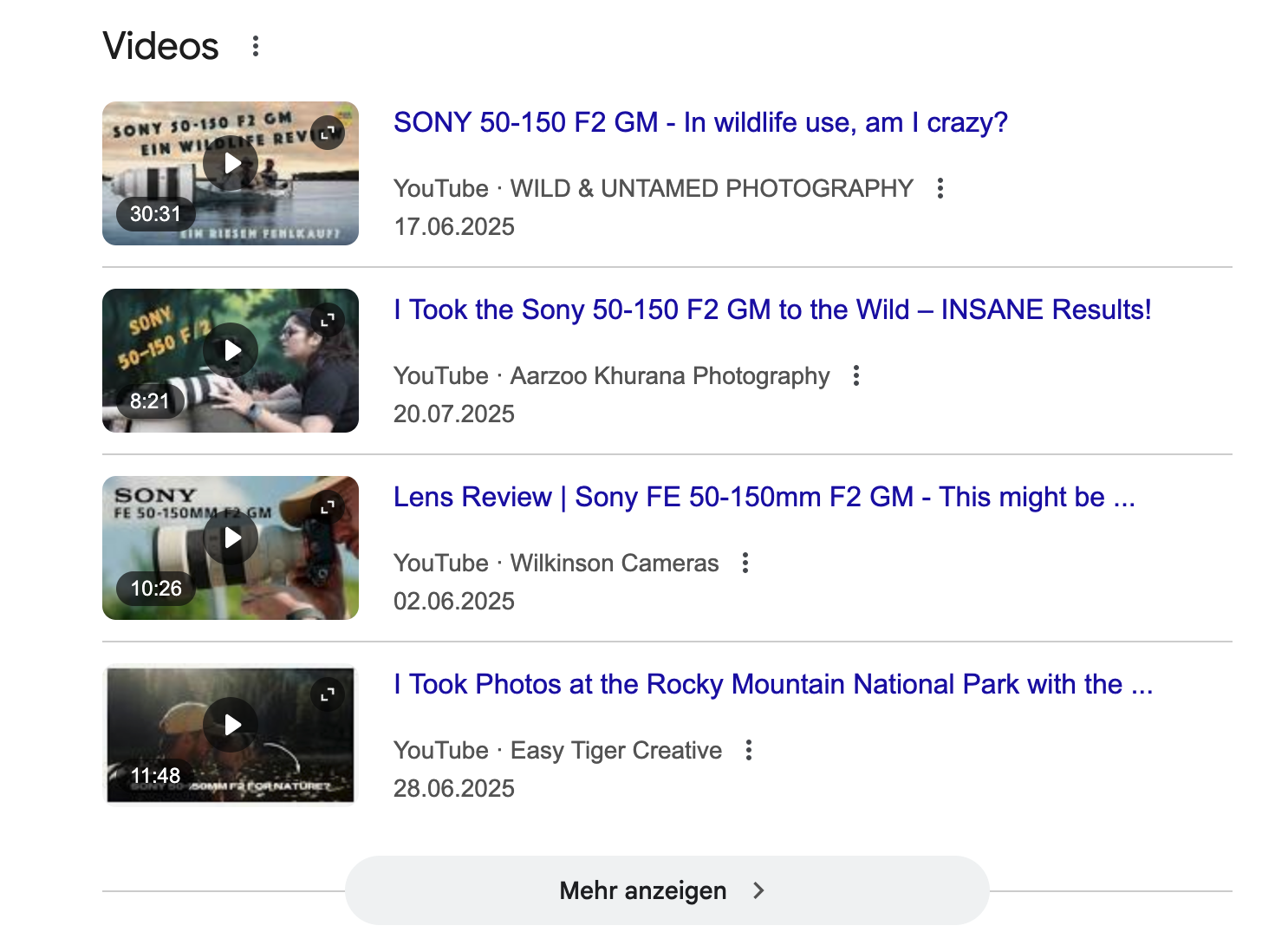Play the 30:31 Sony wildlife review video
Image resolution: width=1288 pixels, height=945 pixels.
point(231,163)
